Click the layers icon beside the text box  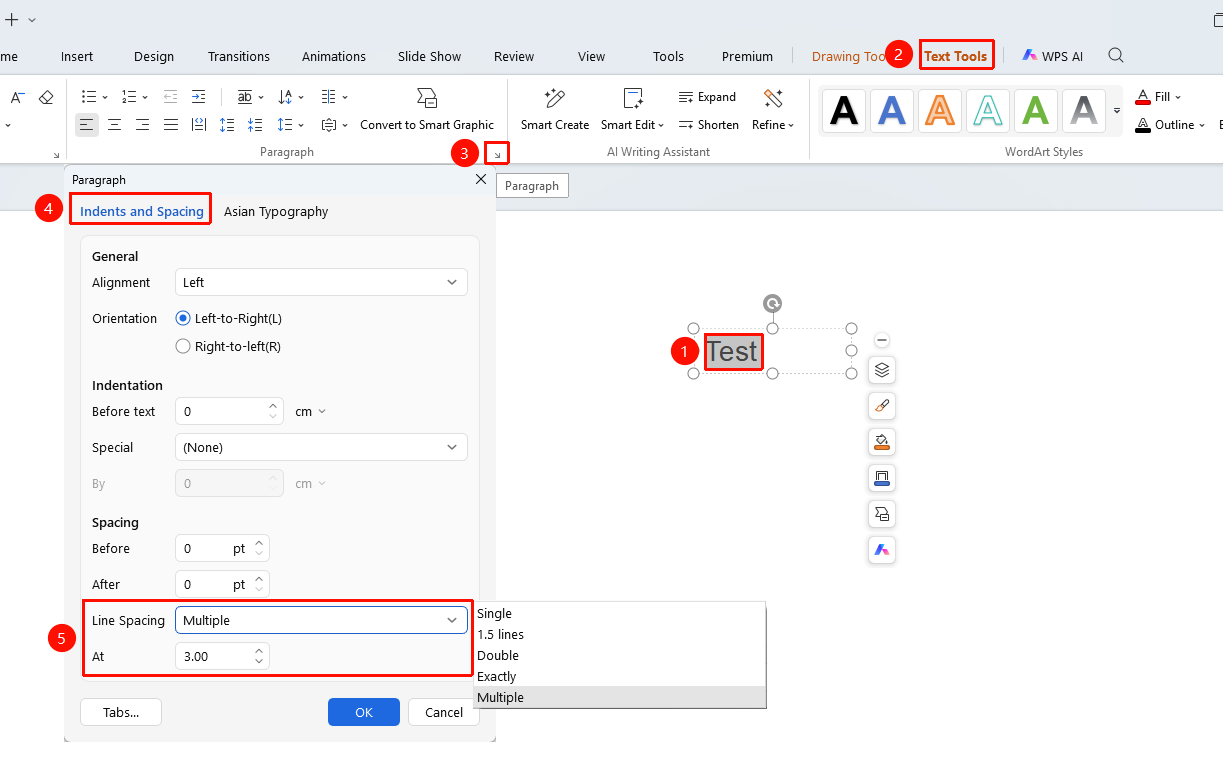coord(881,370)
